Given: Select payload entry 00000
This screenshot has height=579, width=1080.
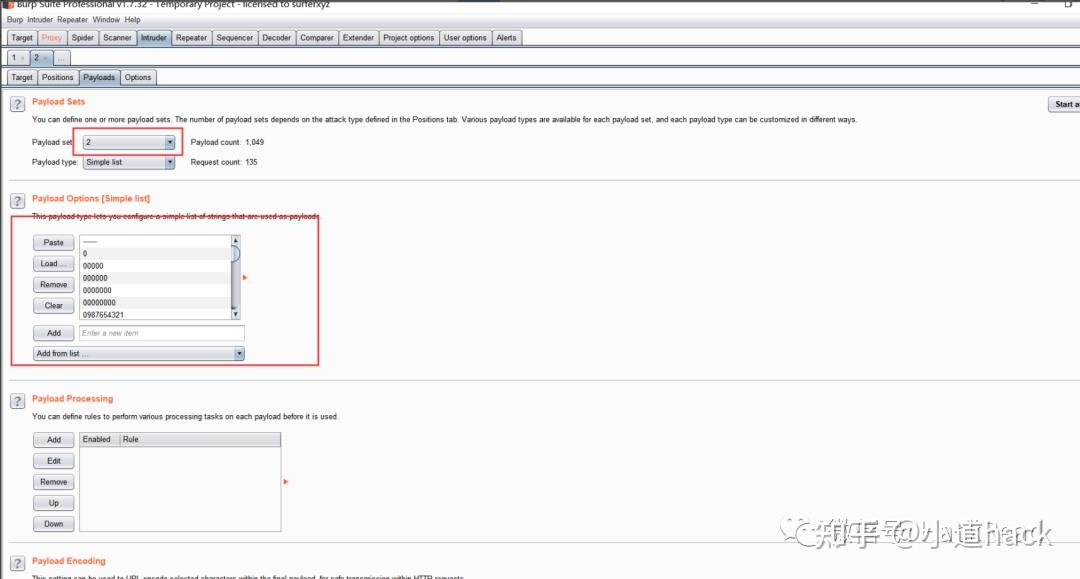Looking at the screenshot, I should (156, 266).
